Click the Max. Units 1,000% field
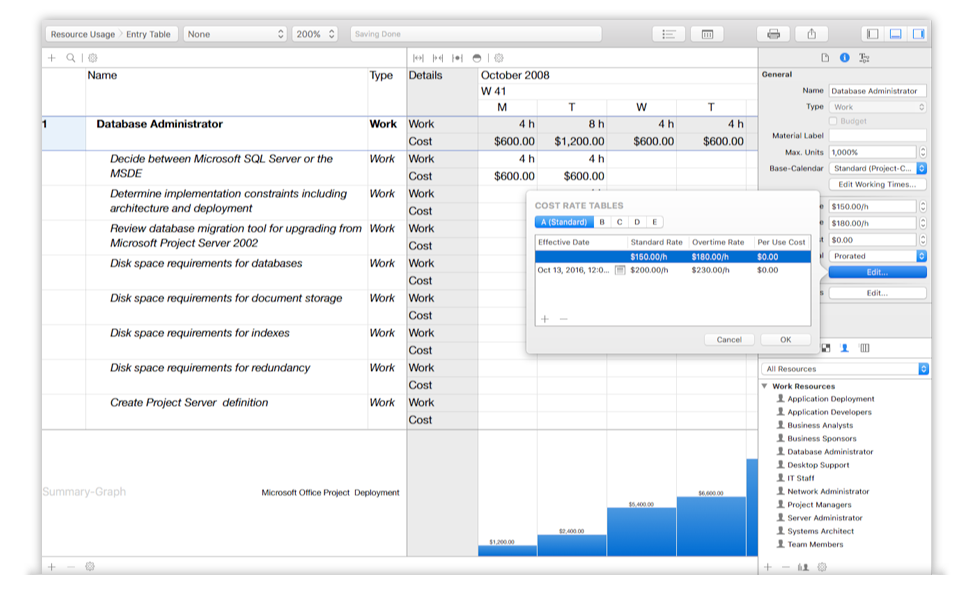The image size is (973, 615). coord(872,152)
